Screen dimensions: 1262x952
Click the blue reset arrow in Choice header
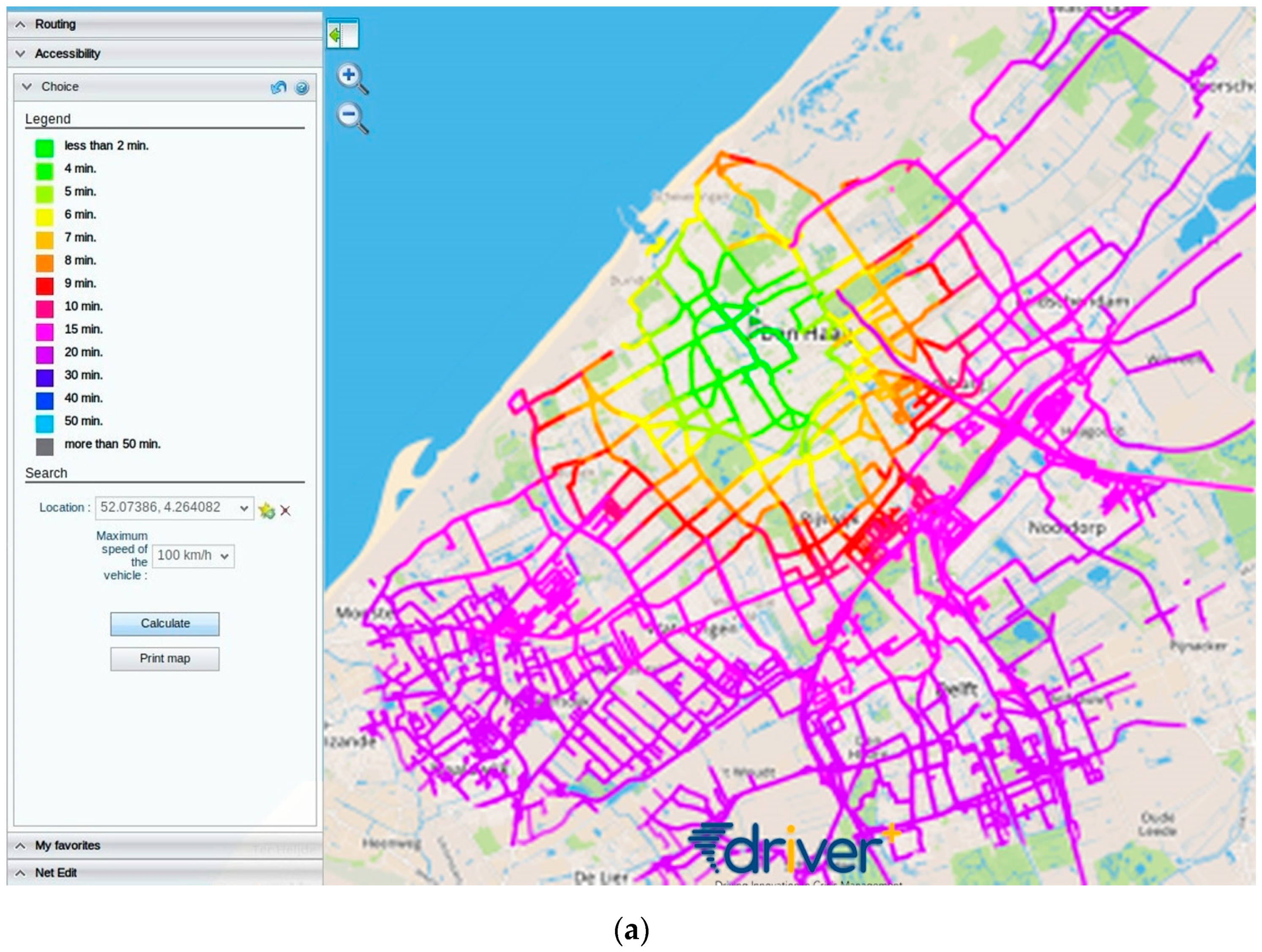point(279,88)
